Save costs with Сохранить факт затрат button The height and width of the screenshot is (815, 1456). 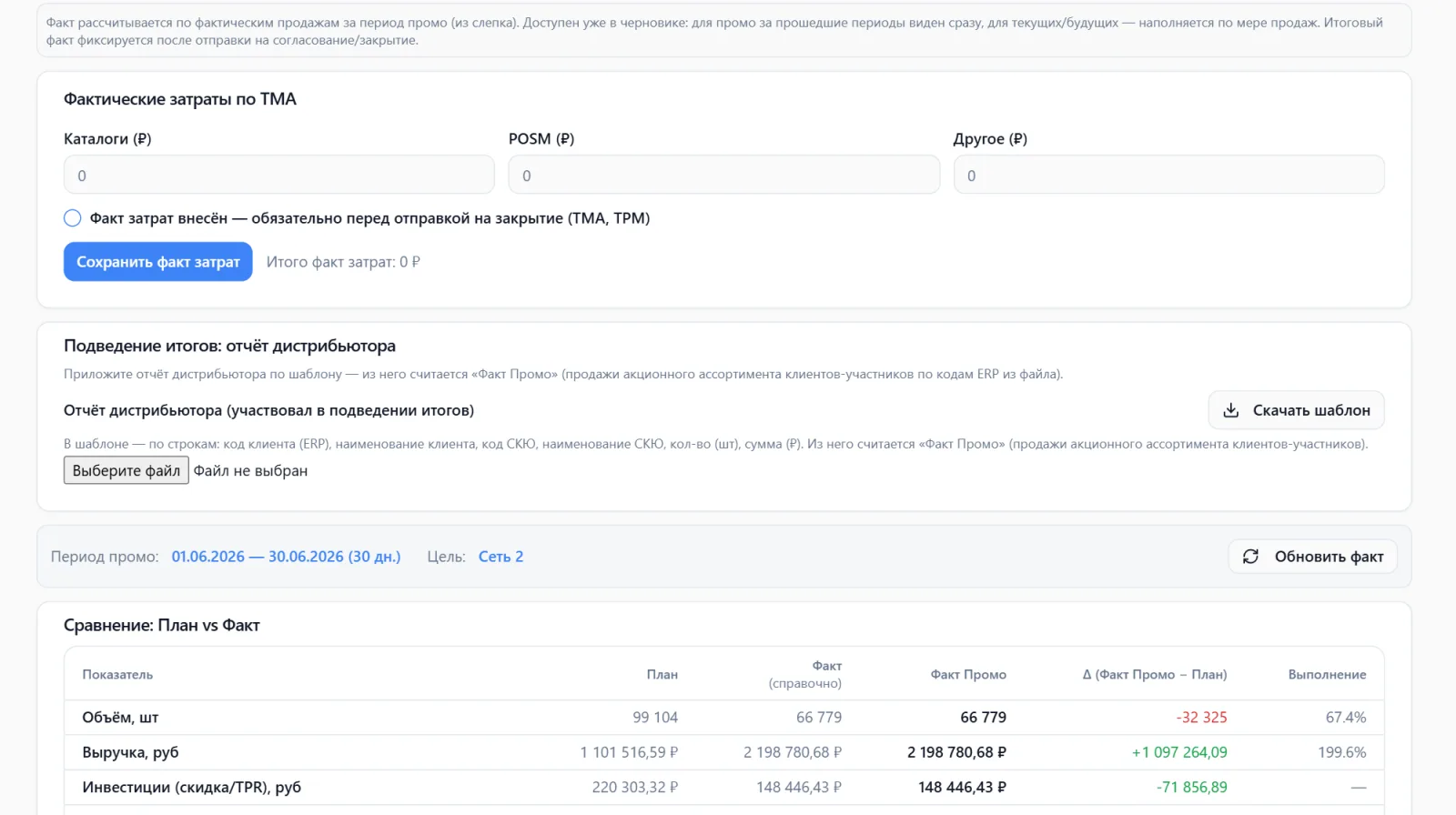[x=158, y=262]
